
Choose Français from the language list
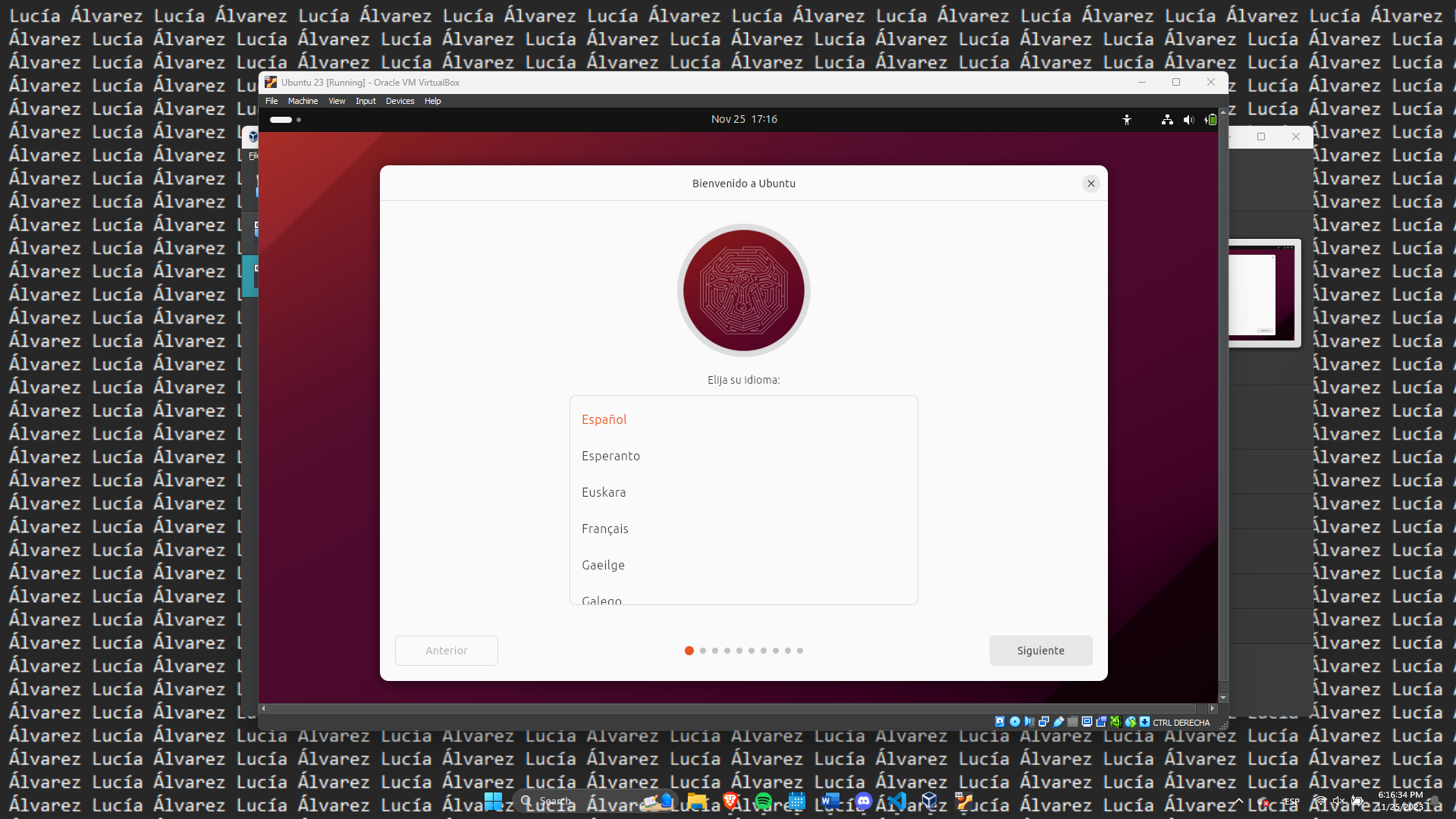point(604,529)
